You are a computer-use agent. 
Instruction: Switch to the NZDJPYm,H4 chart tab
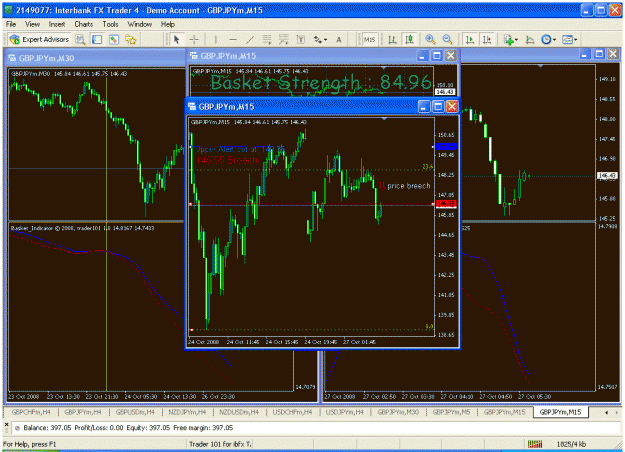[187, 412]
